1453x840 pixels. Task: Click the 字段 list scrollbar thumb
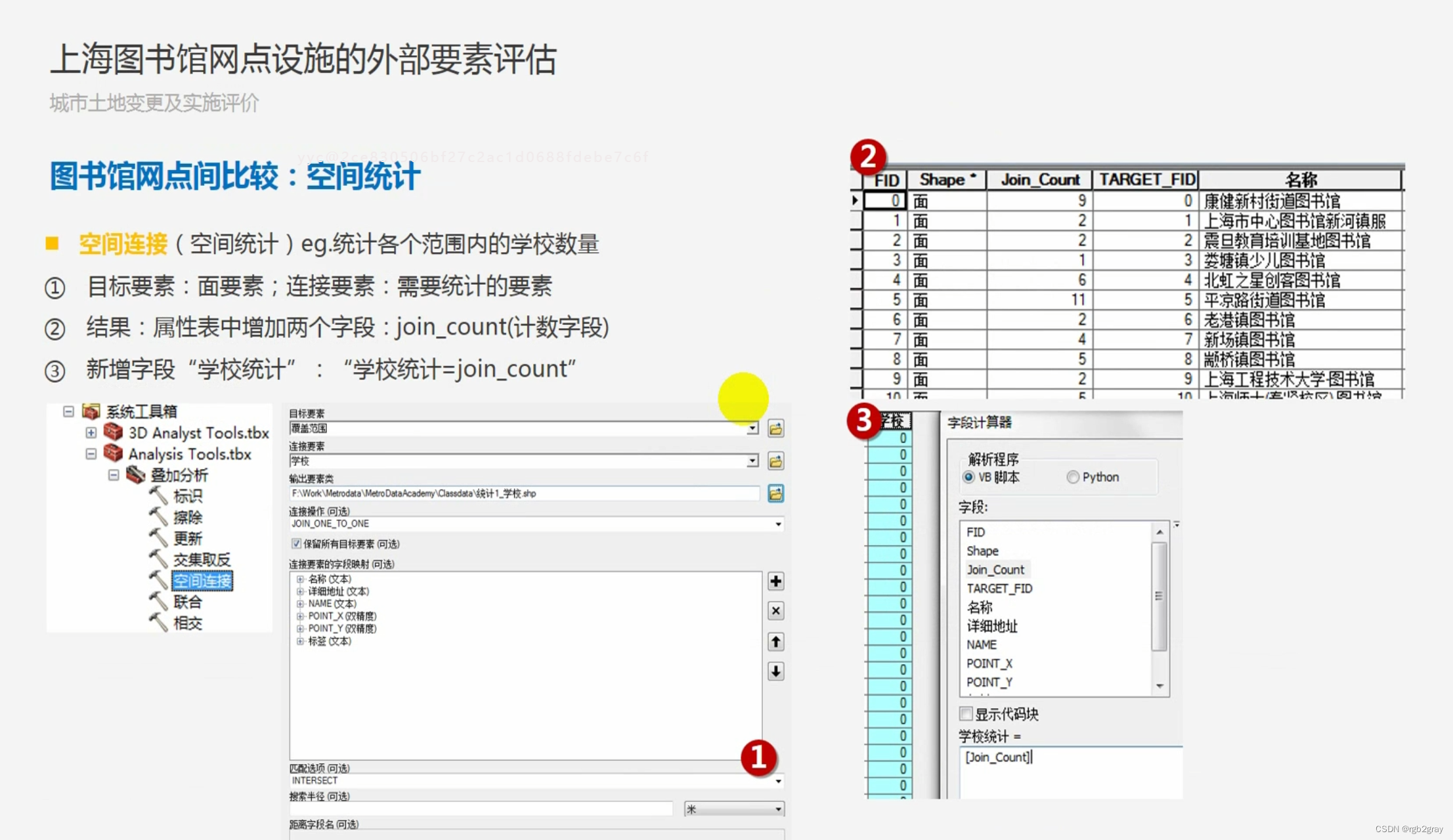1160,596
